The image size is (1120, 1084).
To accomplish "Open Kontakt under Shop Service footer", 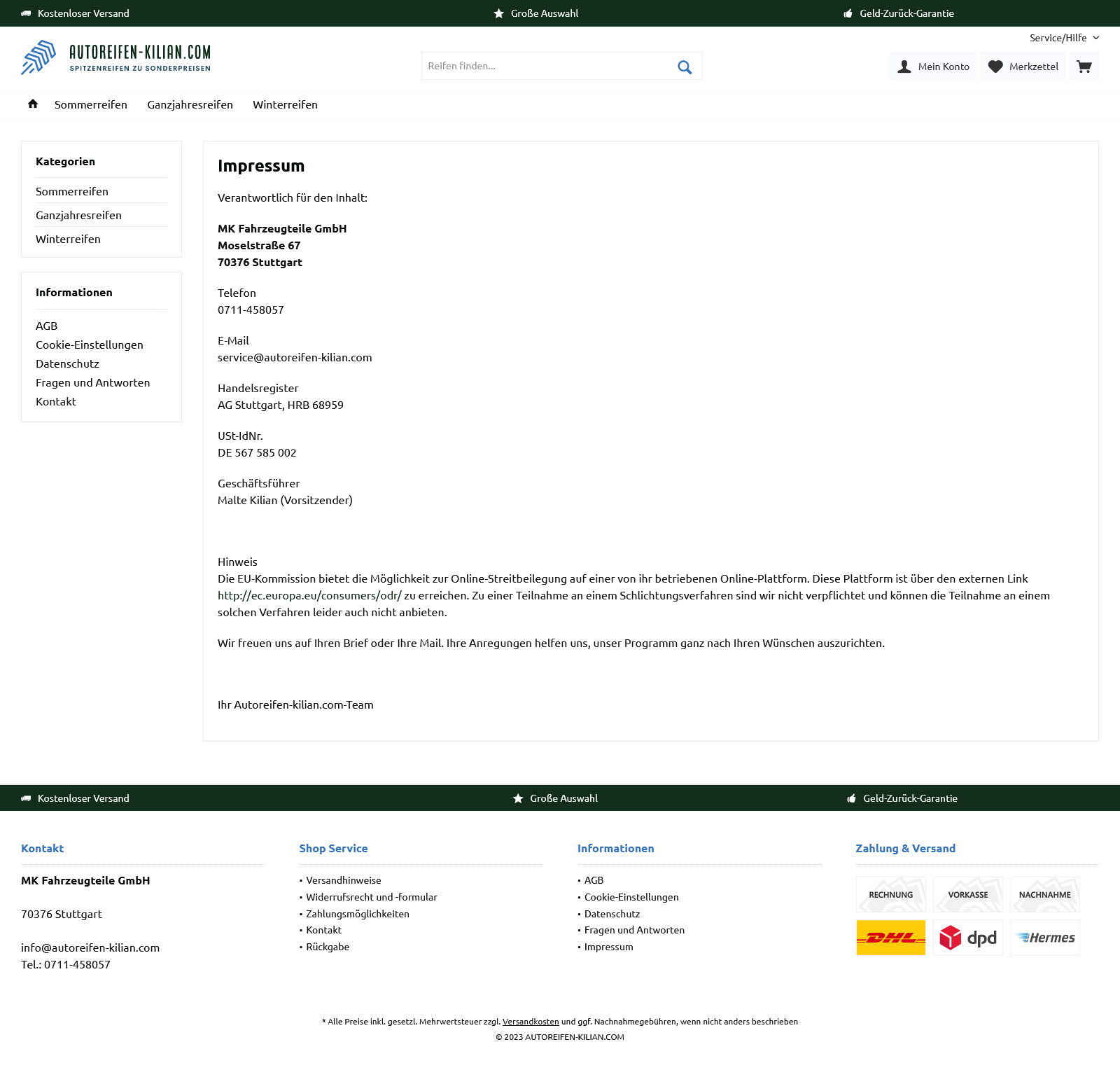I will click(x=324, y=930).
